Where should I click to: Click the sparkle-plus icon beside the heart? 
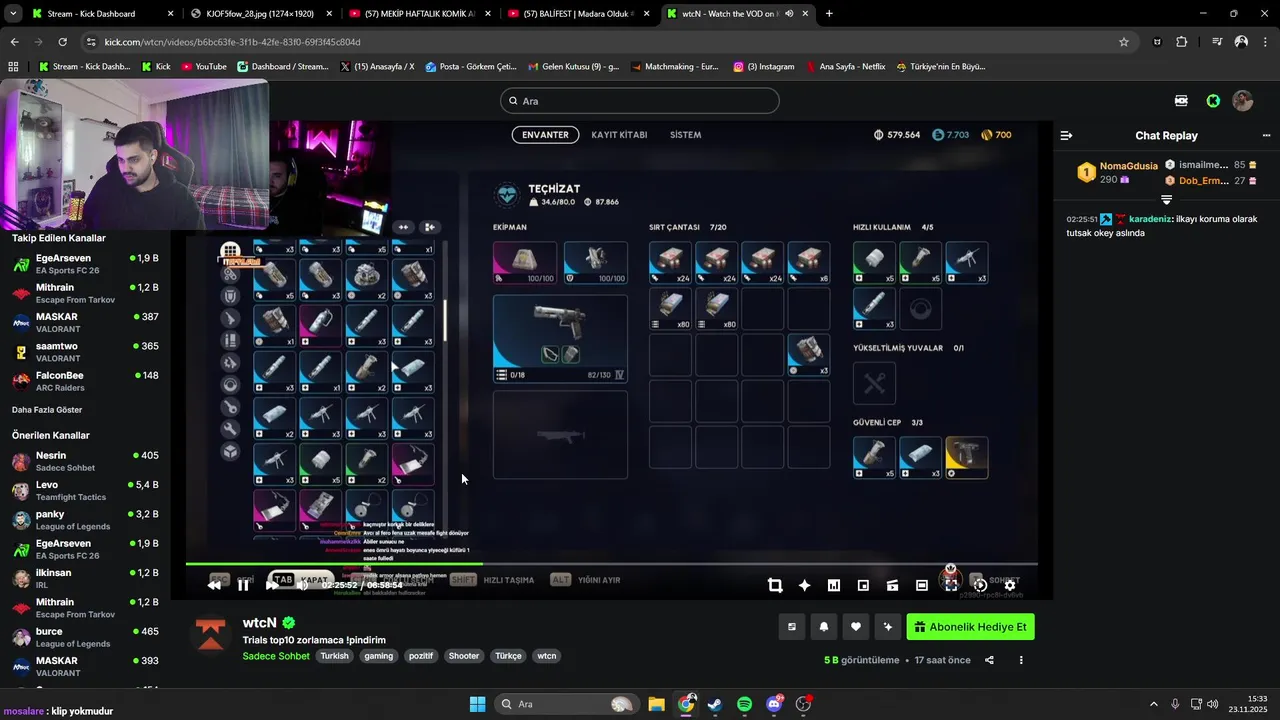tap(887, 627)
